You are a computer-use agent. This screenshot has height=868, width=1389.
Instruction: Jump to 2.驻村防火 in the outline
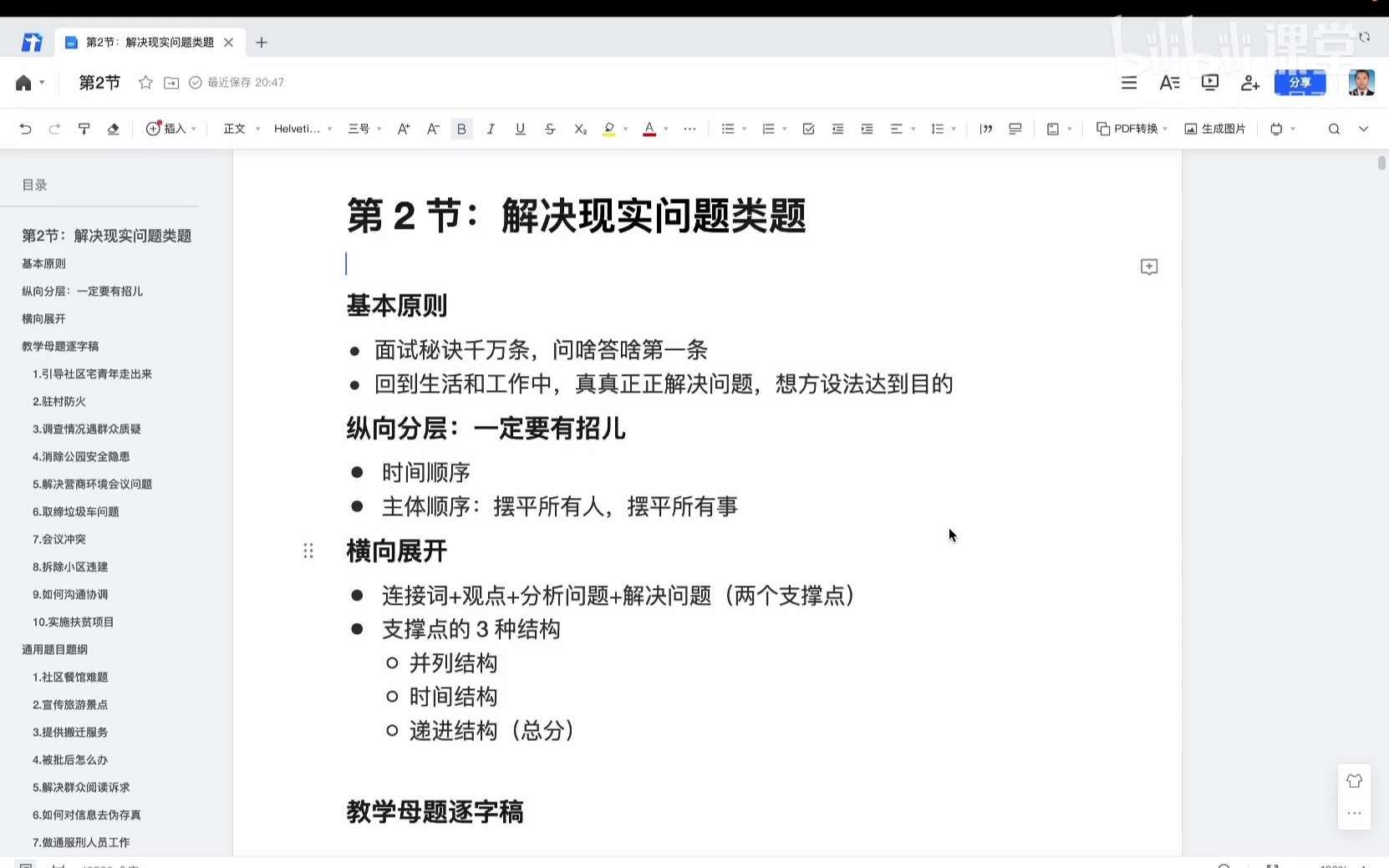(59, 402)
